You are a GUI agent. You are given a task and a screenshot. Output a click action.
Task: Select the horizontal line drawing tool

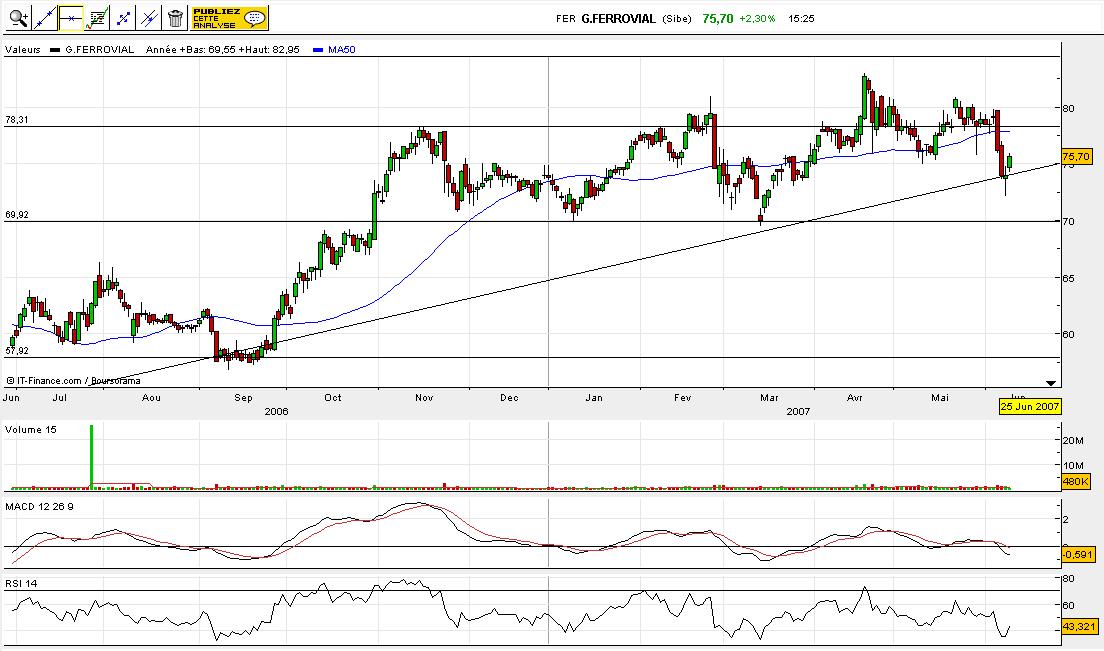pos(71,18)
